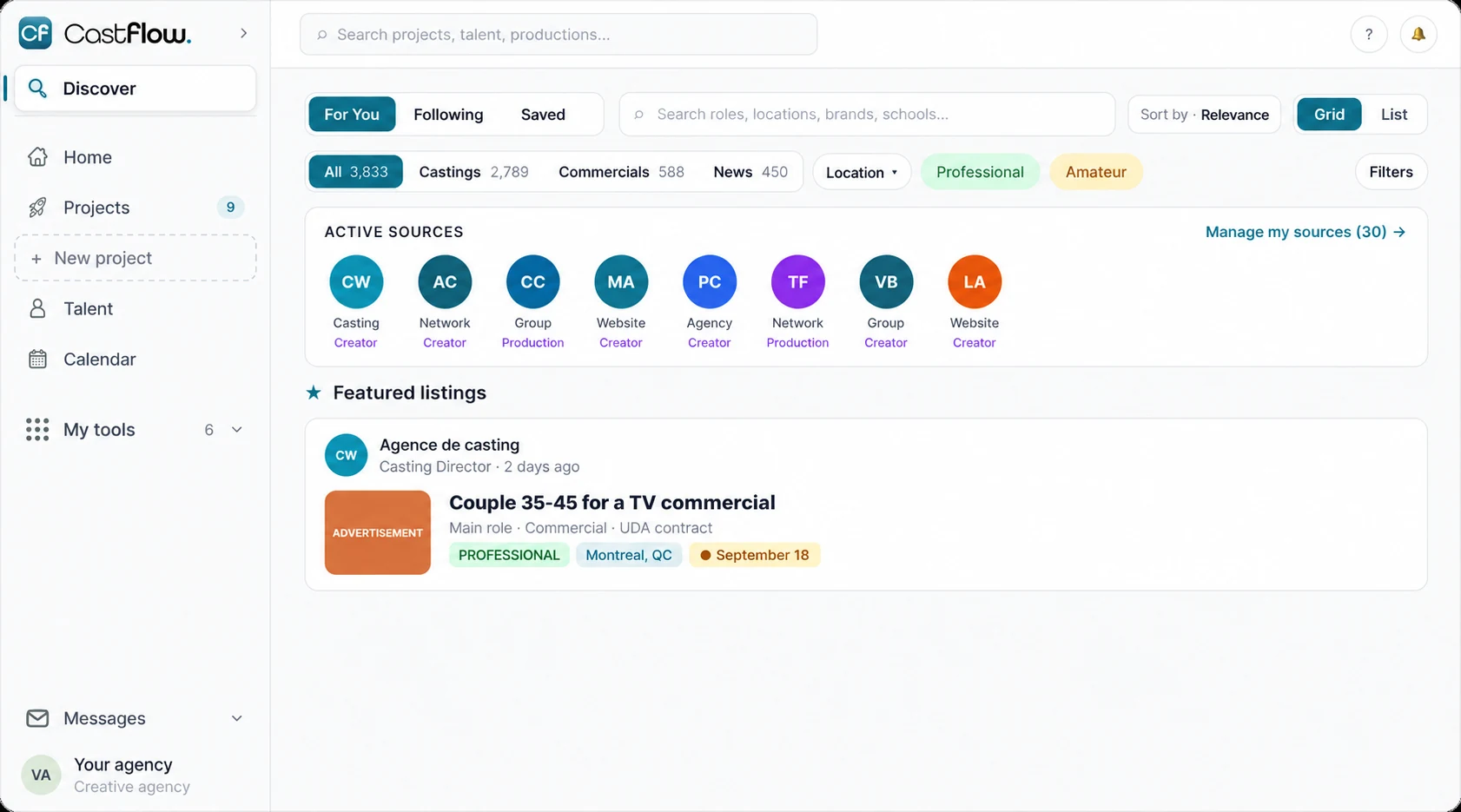
Task: Open the Discover section
Action: click(x=136, y=89)
